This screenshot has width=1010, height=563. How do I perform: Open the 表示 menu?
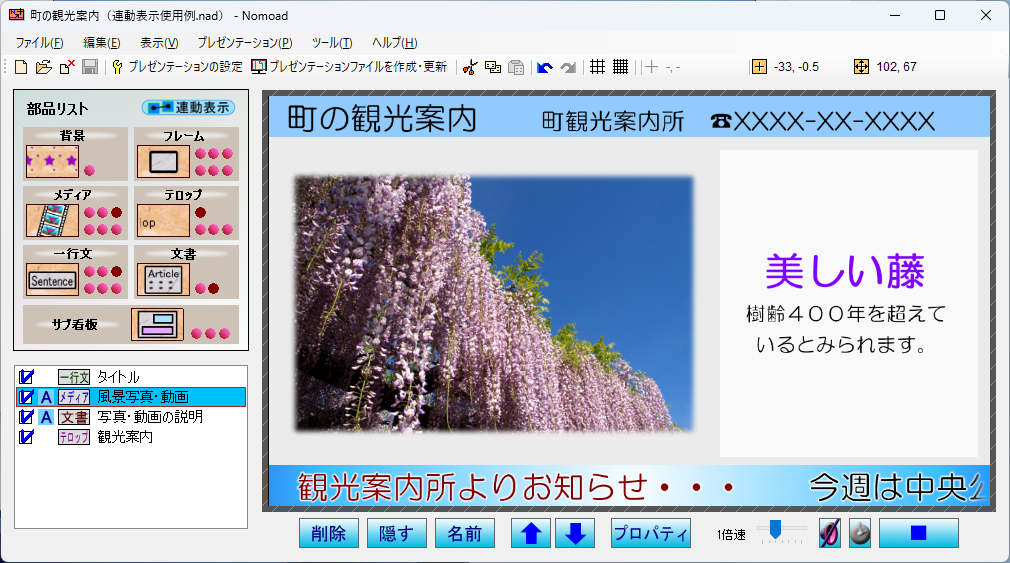click(x=159, y=43)
